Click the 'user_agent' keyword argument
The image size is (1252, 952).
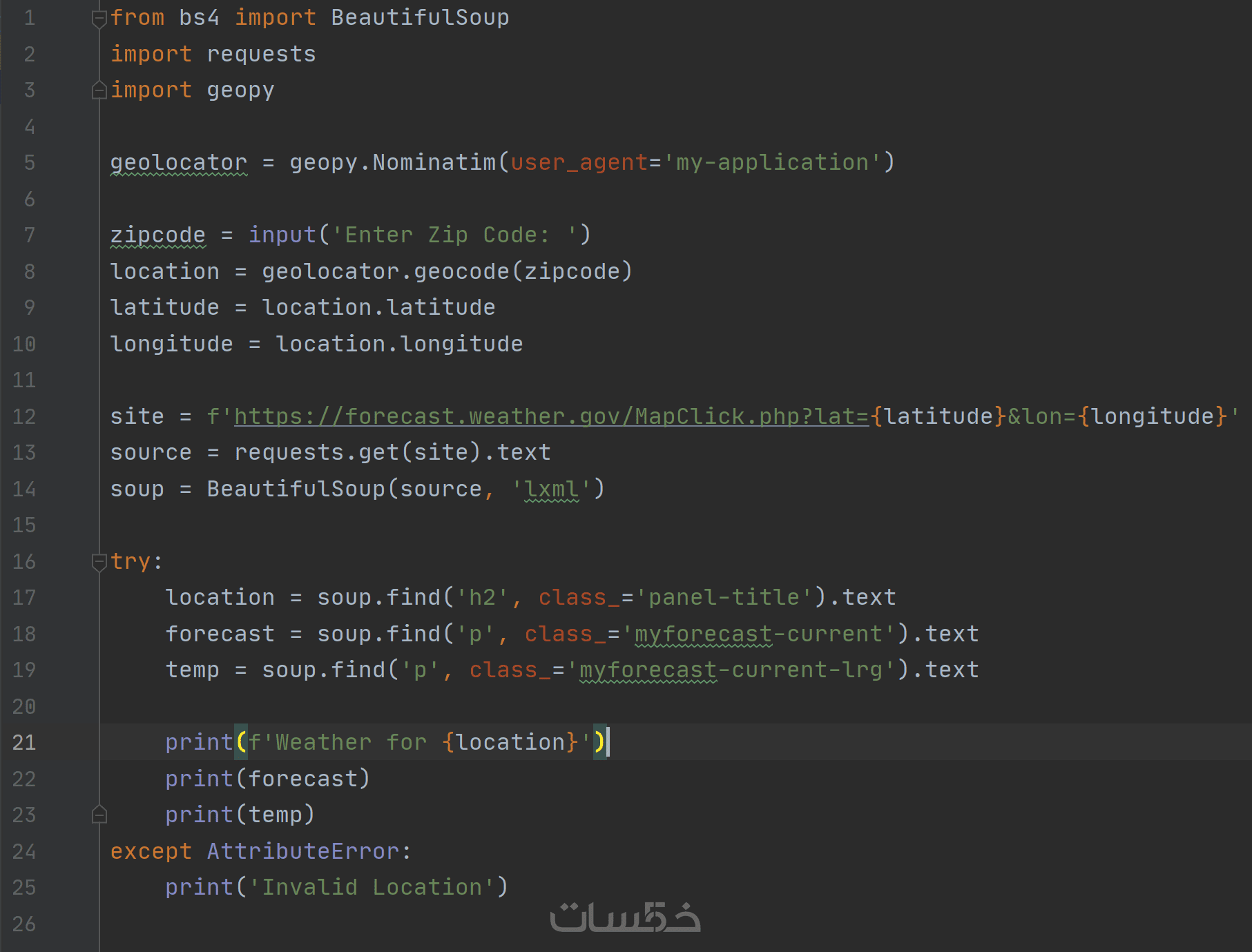[579, 162]
